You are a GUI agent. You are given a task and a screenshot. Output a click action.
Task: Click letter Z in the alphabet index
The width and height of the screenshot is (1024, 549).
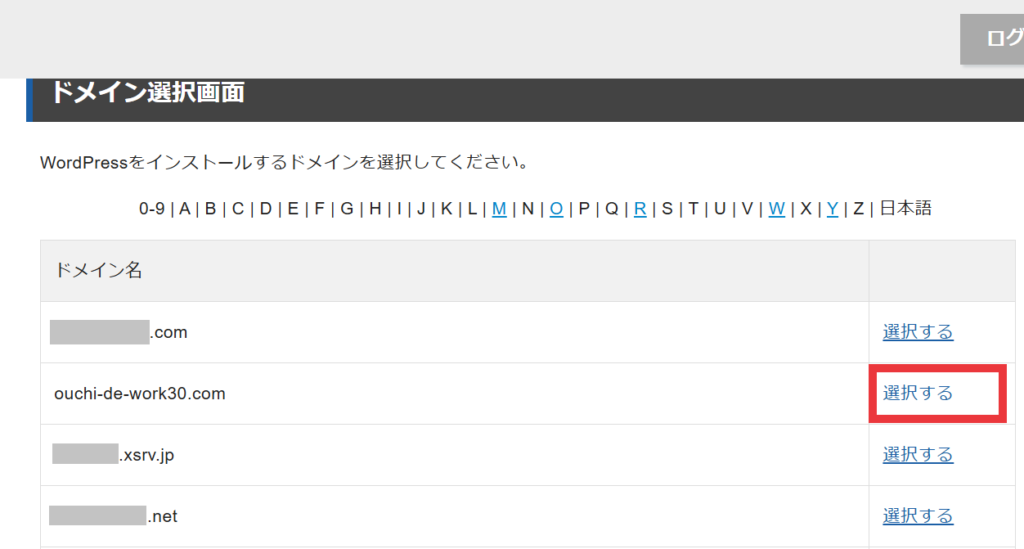pyautogui.click(x=858, y=209)
